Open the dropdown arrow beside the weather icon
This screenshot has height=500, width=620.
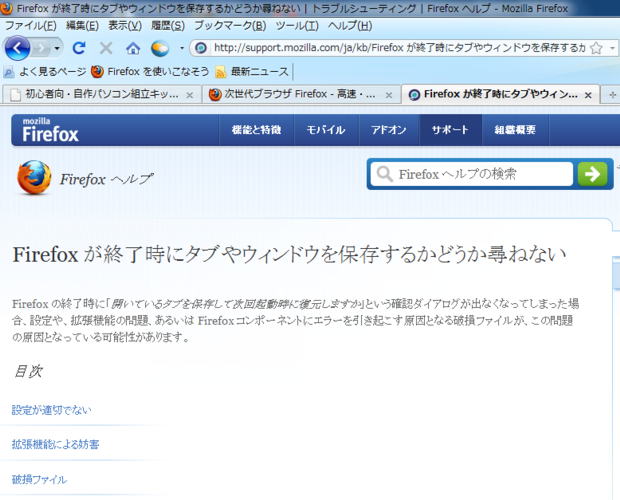point(181,48)
